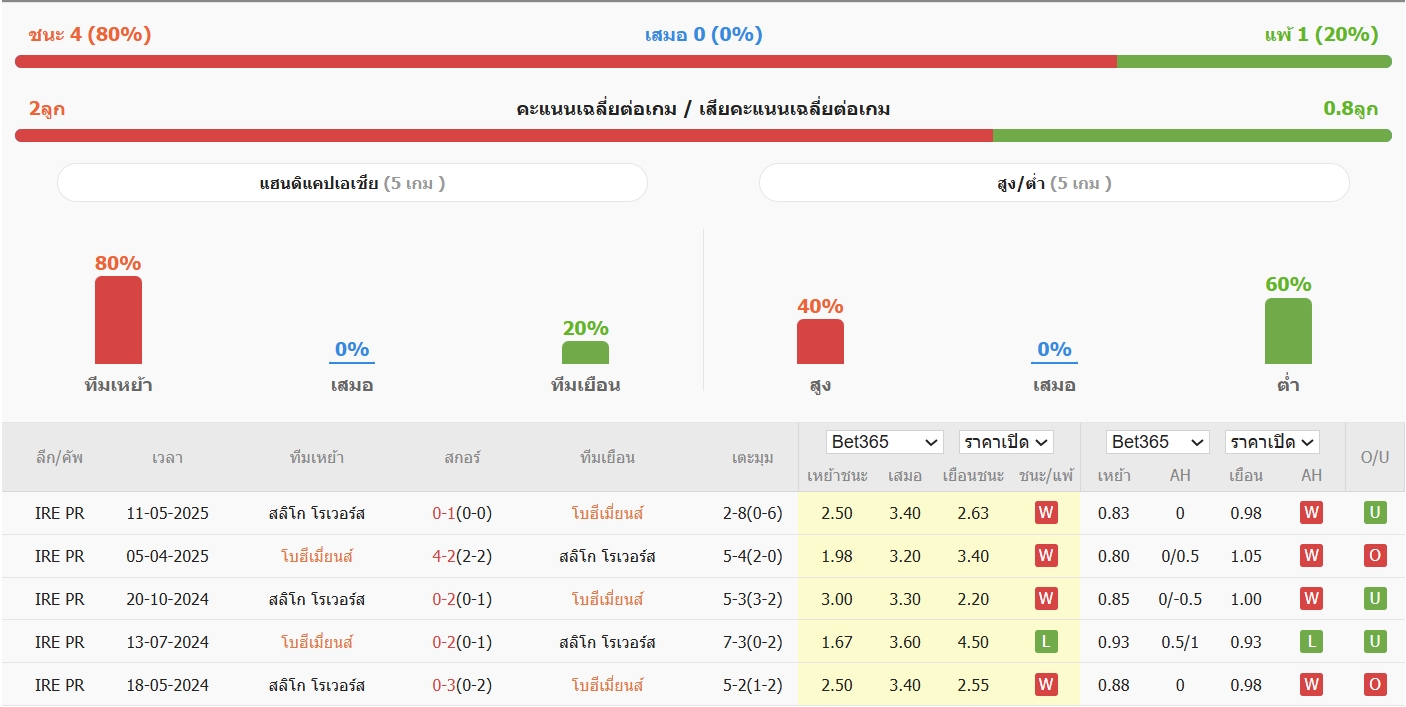Click the red 80% ทีมเหย้า bar in the chart
The image size is (1406, 707).
pos(118,320)
